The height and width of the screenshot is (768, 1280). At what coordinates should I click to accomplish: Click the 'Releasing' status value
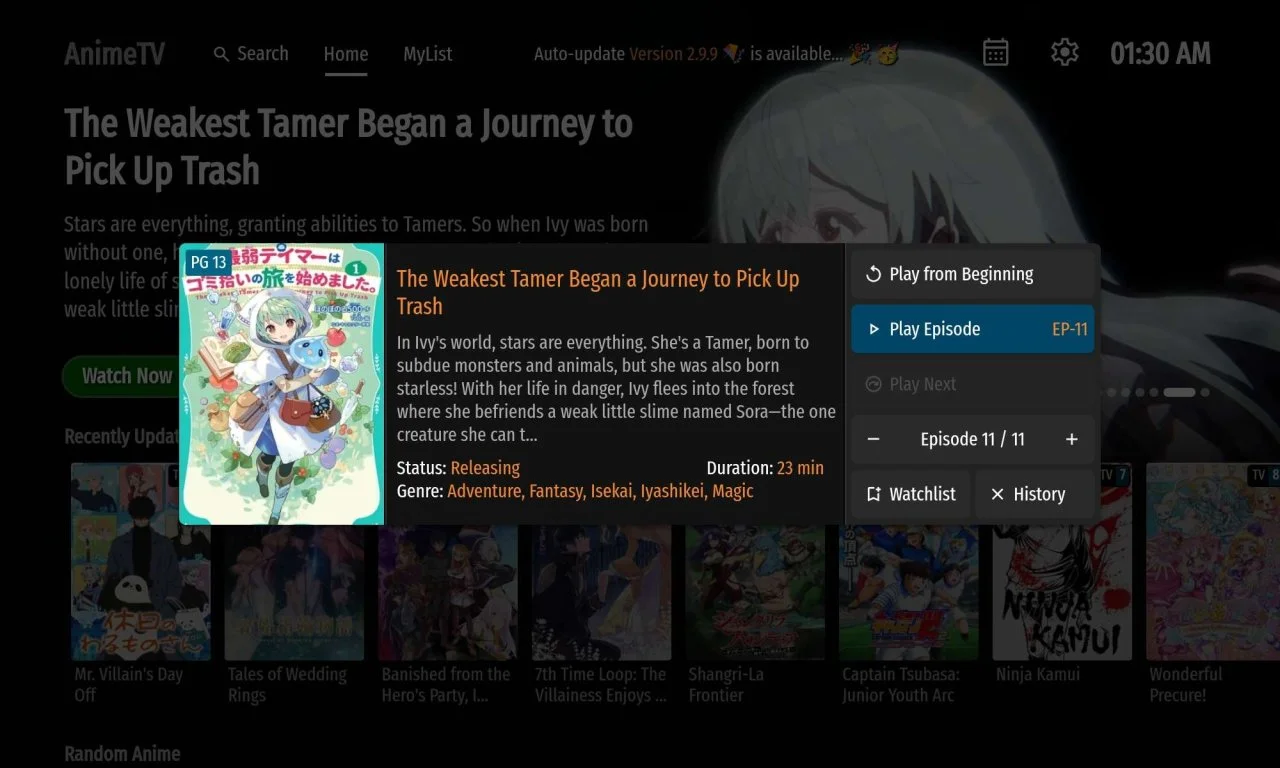click(x=485, y=468)
